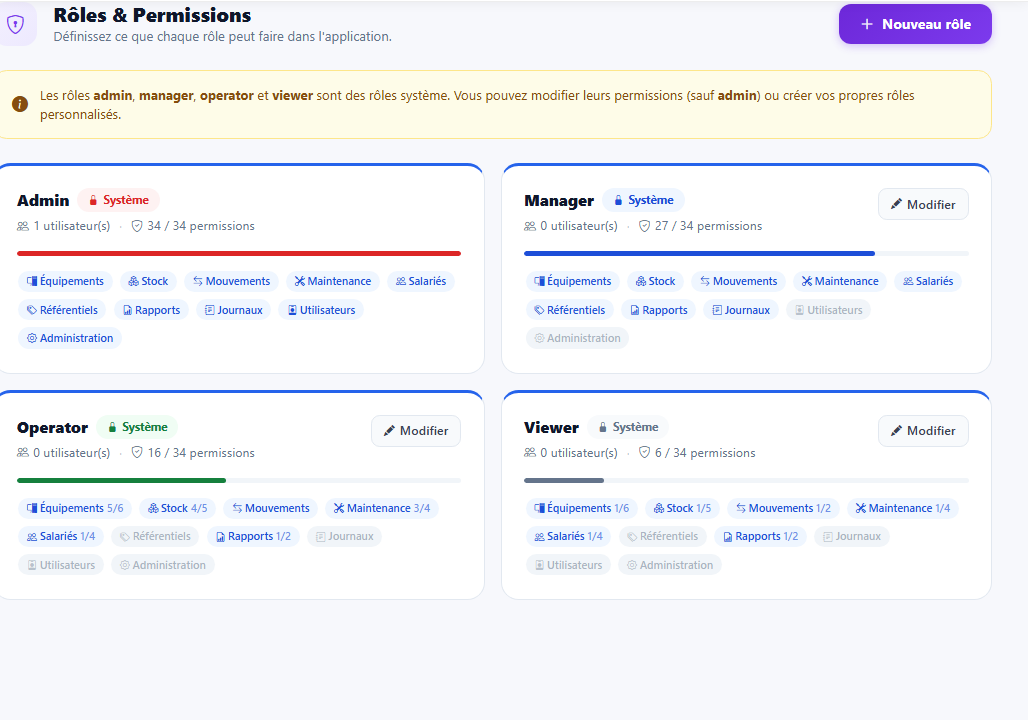Click the shield icon next to Admin's 34 / 34 permissions
Image resolution: width=1028 pixels, height=720 pixels.
pos(137,226)
